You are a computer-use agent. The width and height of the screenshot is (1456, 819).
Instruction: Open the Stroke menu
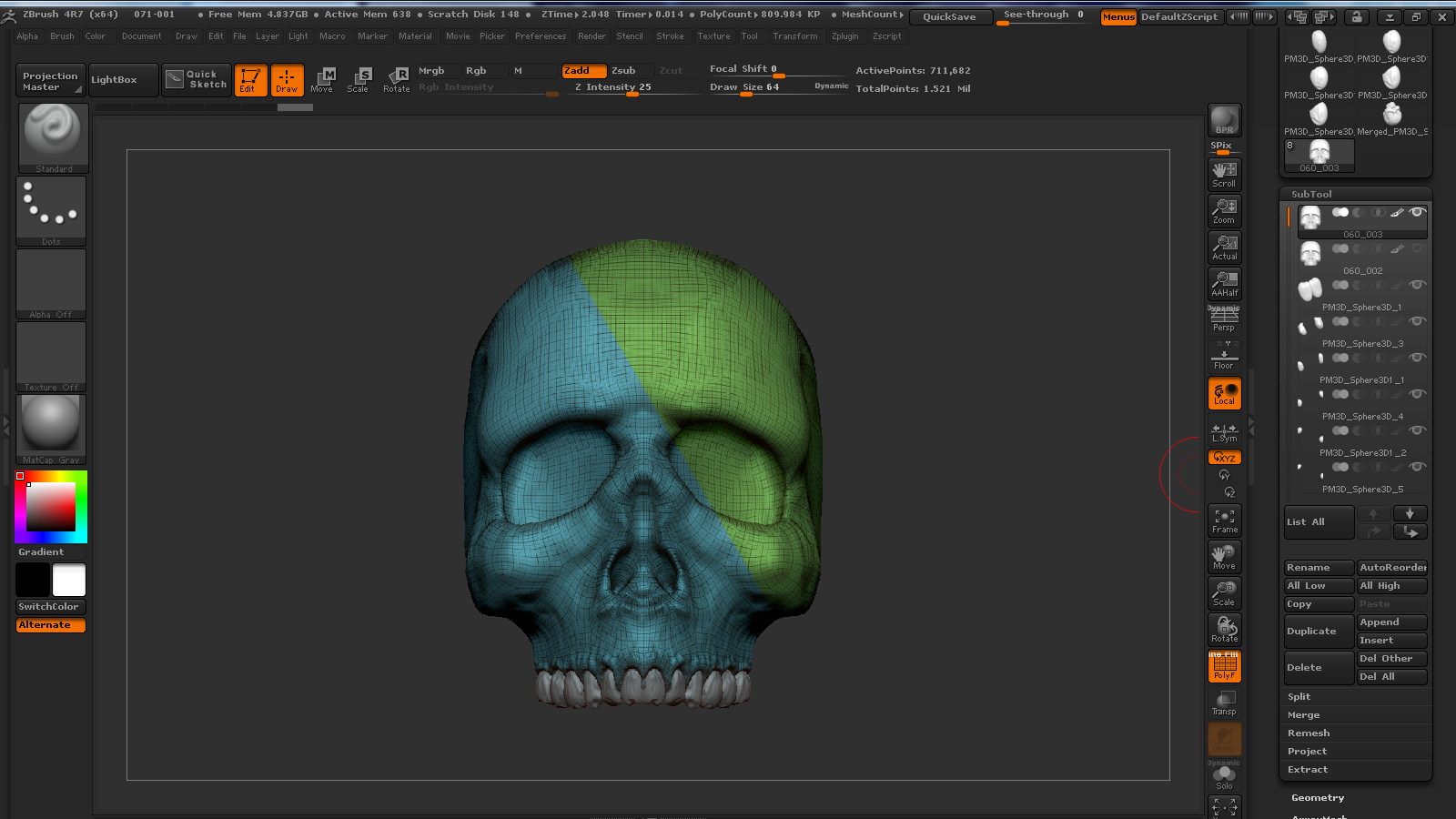(x=670, y=36)
